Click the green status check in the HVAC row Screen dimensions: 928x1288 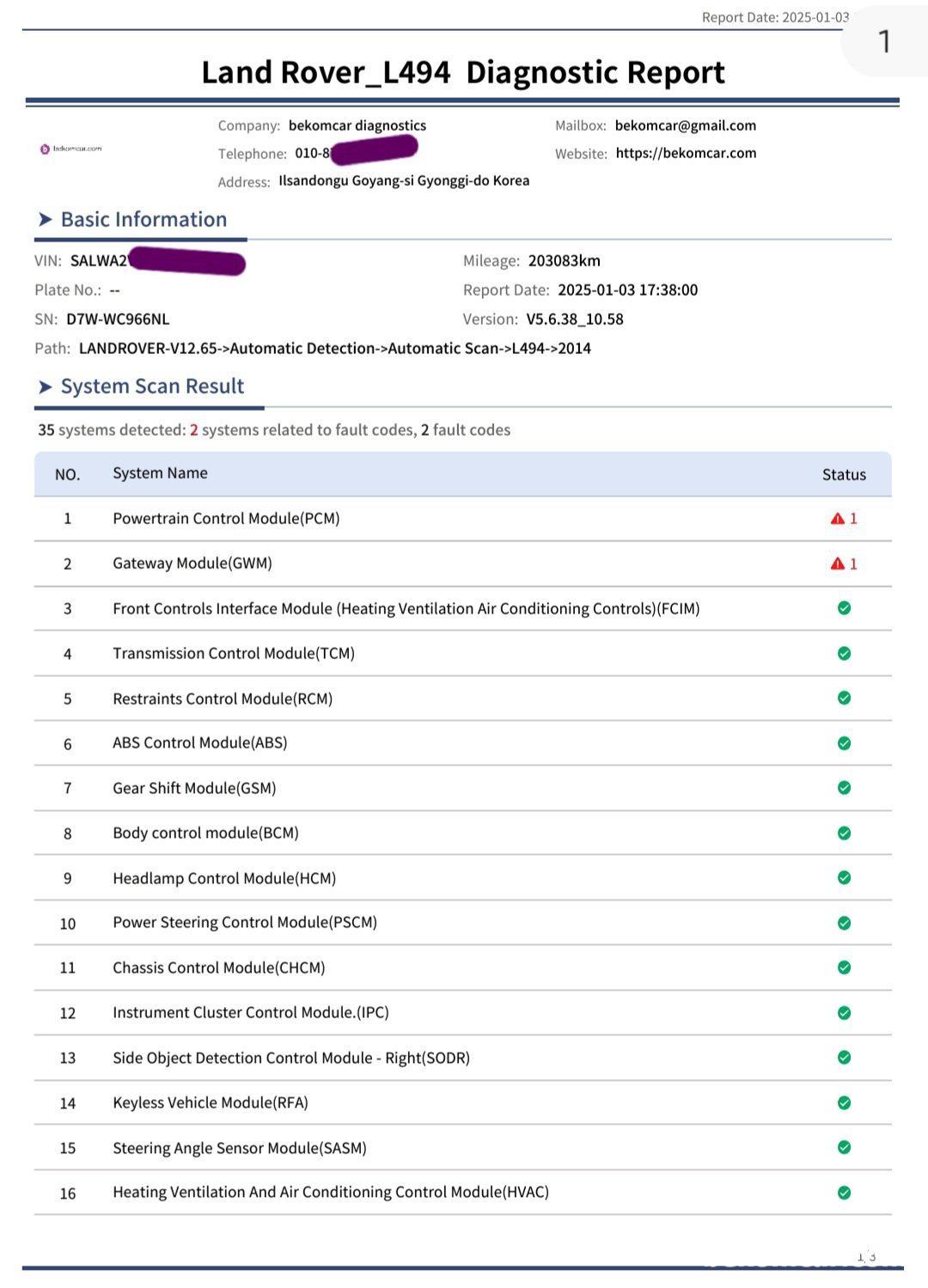tap(845, 1193)
